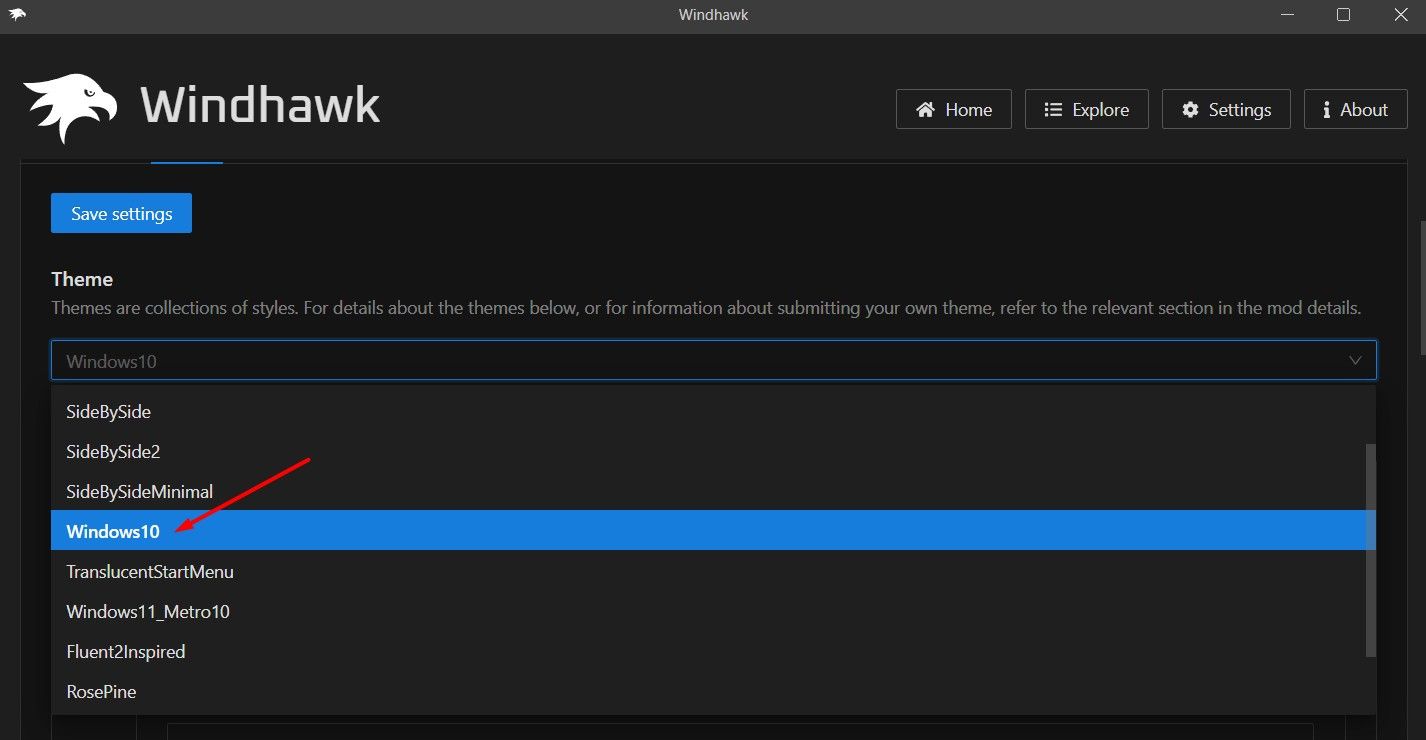Maximize the Windhawk window
Image resolution: width=1426 pixels, height=740 pixels.
pyautogui.click(x=1343, y=15)
